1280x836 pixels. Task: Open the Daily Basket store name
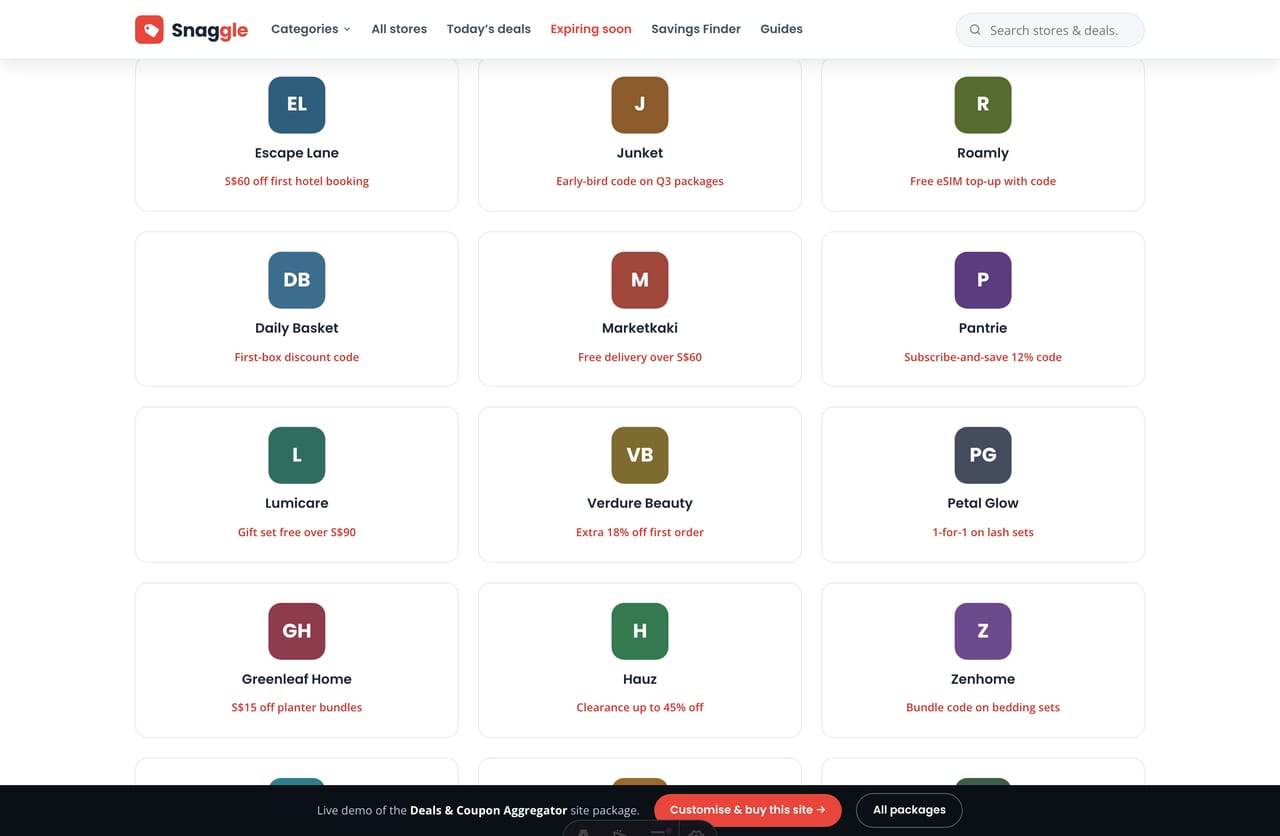coord(297,328)
